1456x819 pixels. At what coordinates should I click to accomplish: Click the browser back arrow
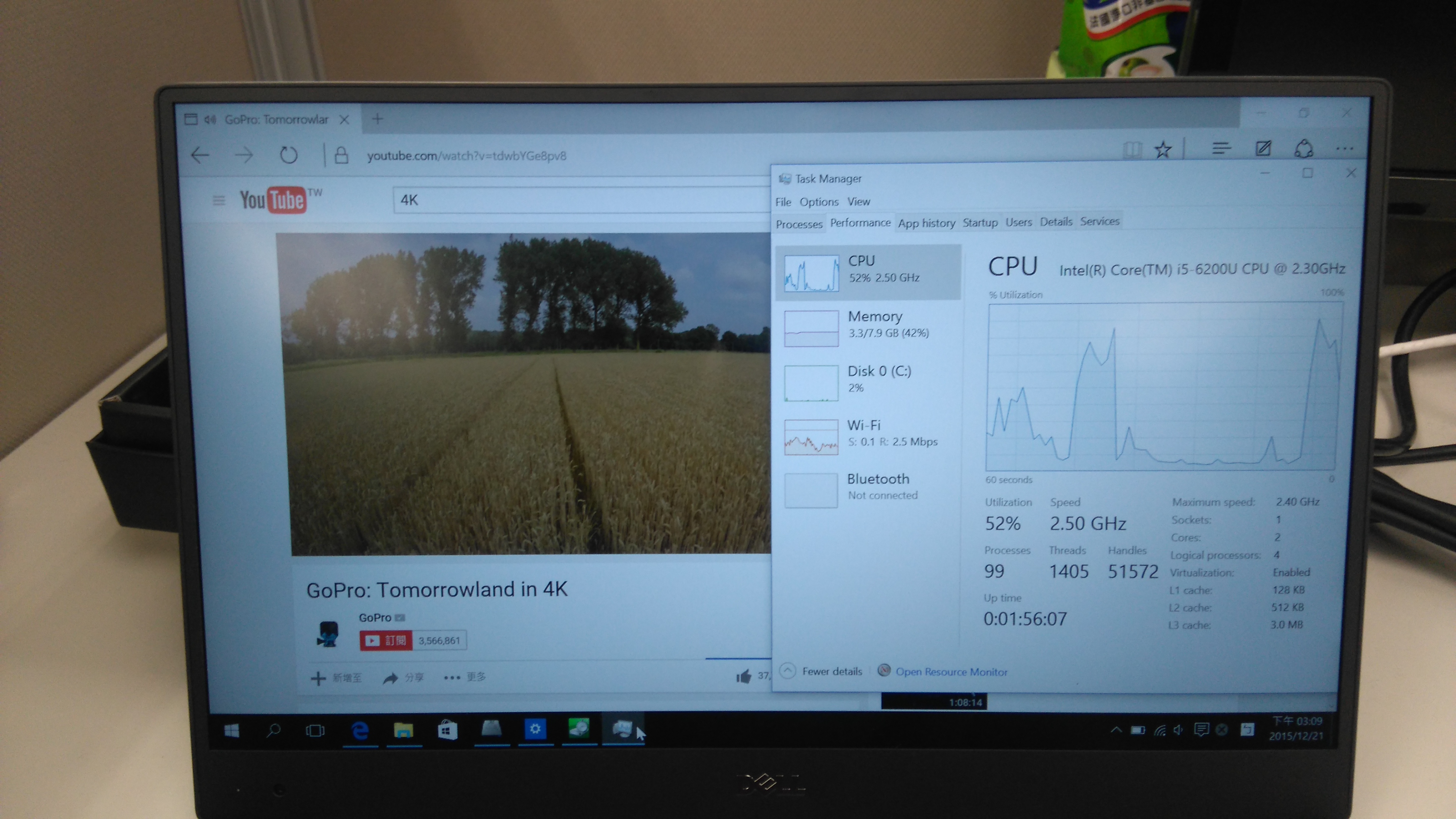[200, 155]
